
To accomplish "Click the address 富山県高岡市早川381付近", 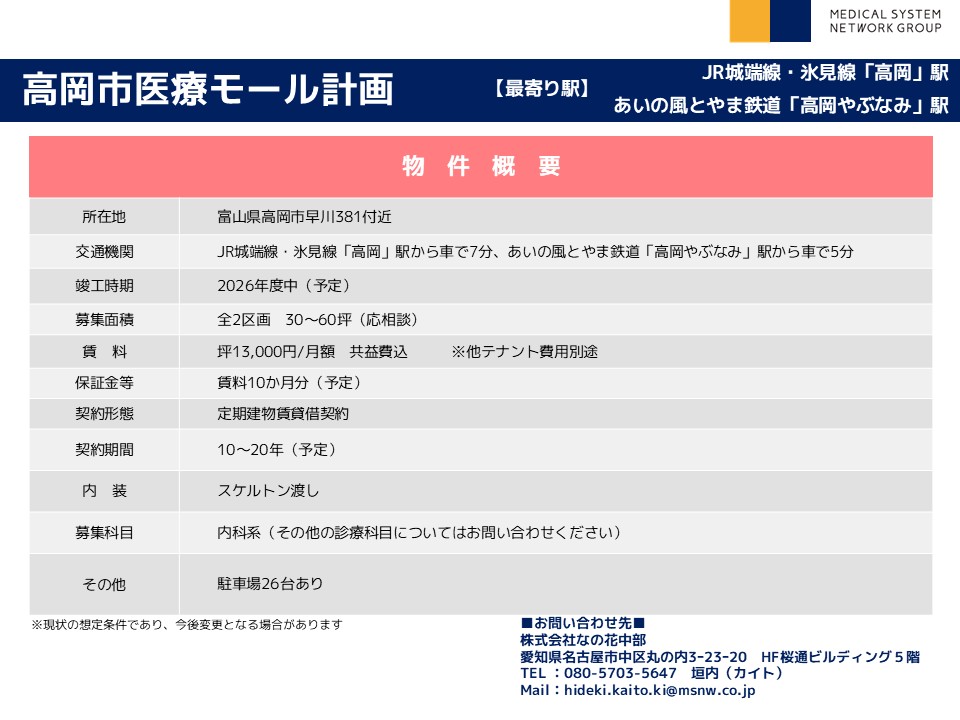I will [x=304, y=217].
